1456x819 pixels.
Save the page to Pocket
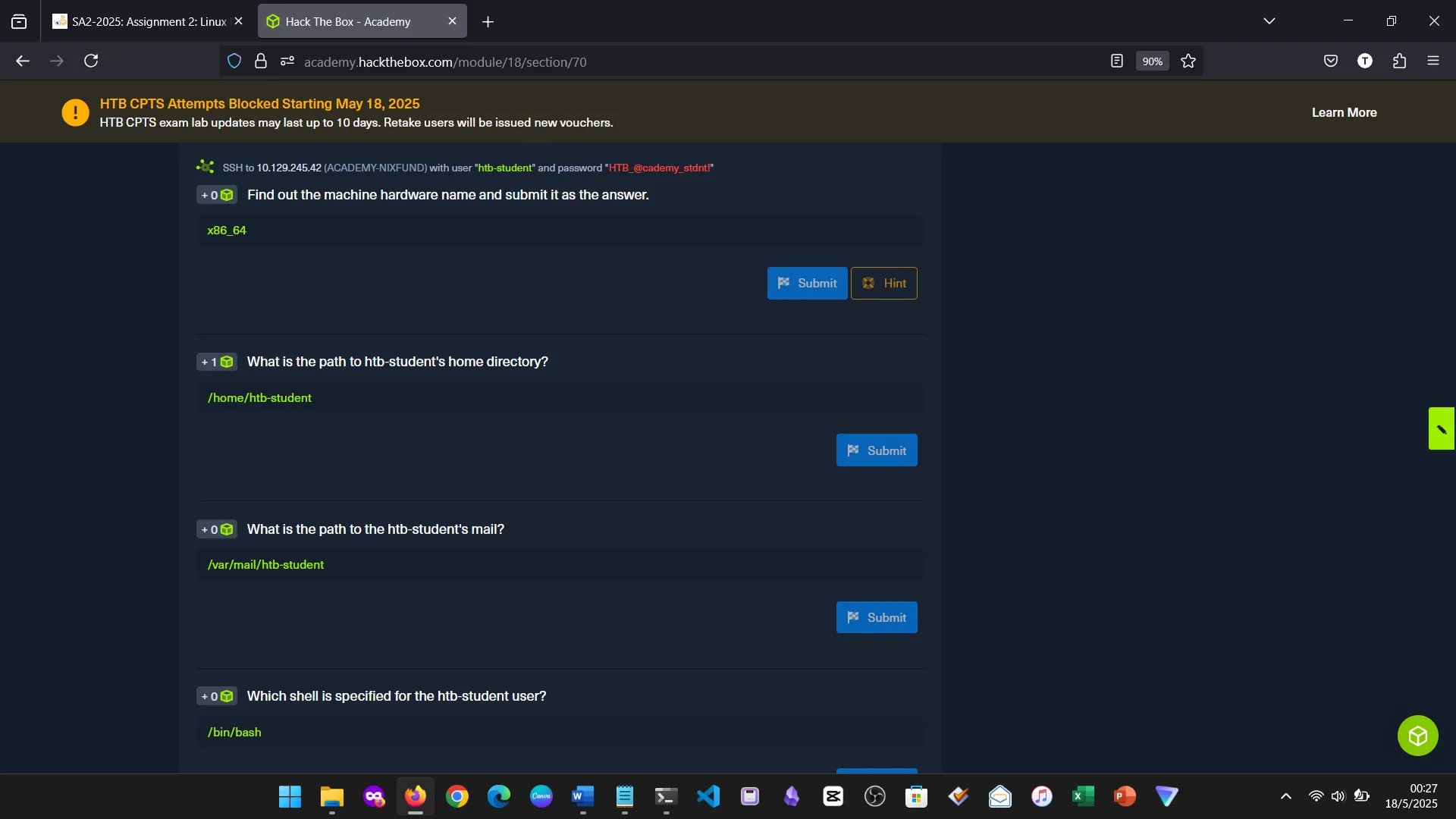pos(1331,61)
